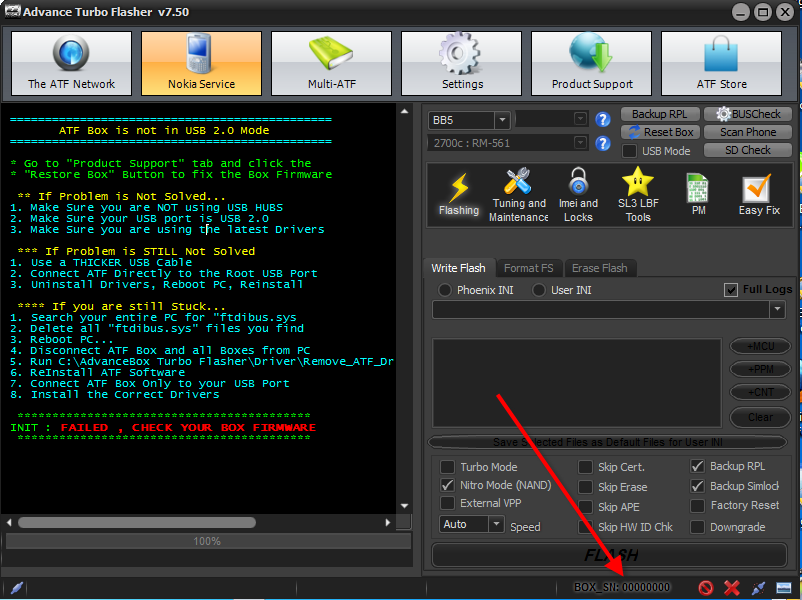The width and height of the screenshot is (802, 600).
Task: Switch to the Erase Flash tab
Action: pos(599,268)
